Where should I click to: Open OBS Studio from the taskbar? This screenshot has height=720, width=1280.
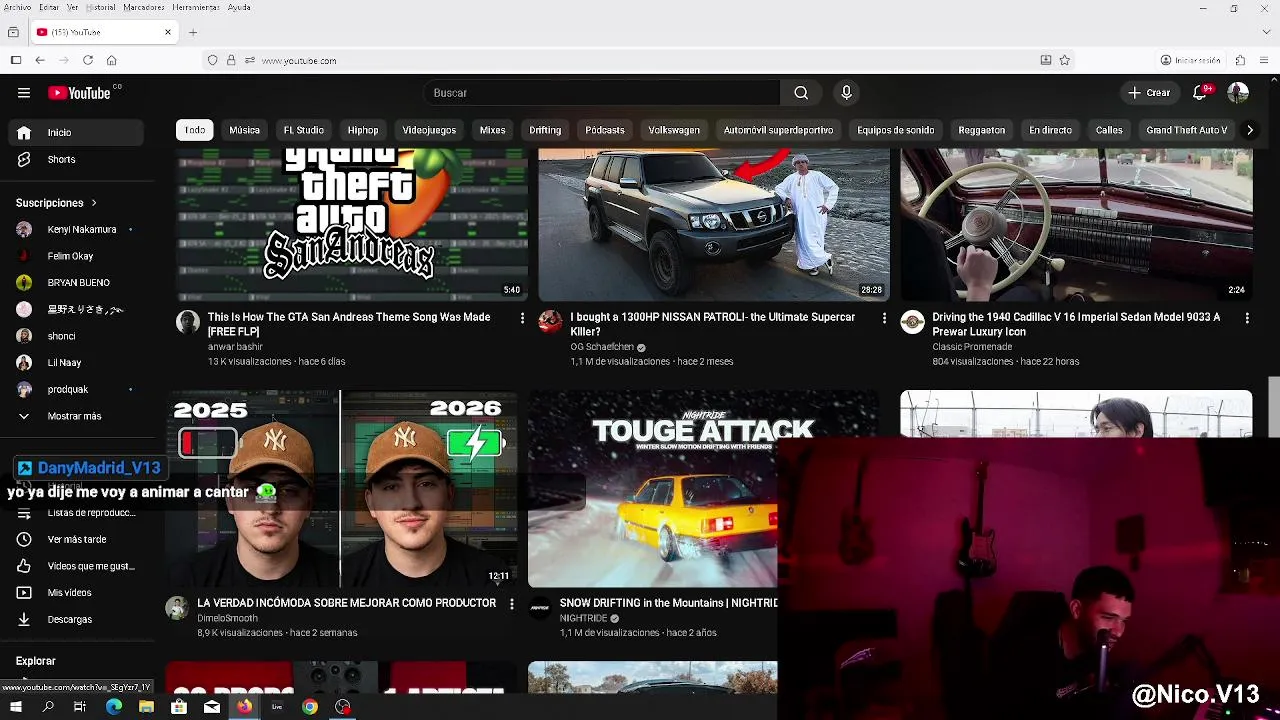(343, 707)
